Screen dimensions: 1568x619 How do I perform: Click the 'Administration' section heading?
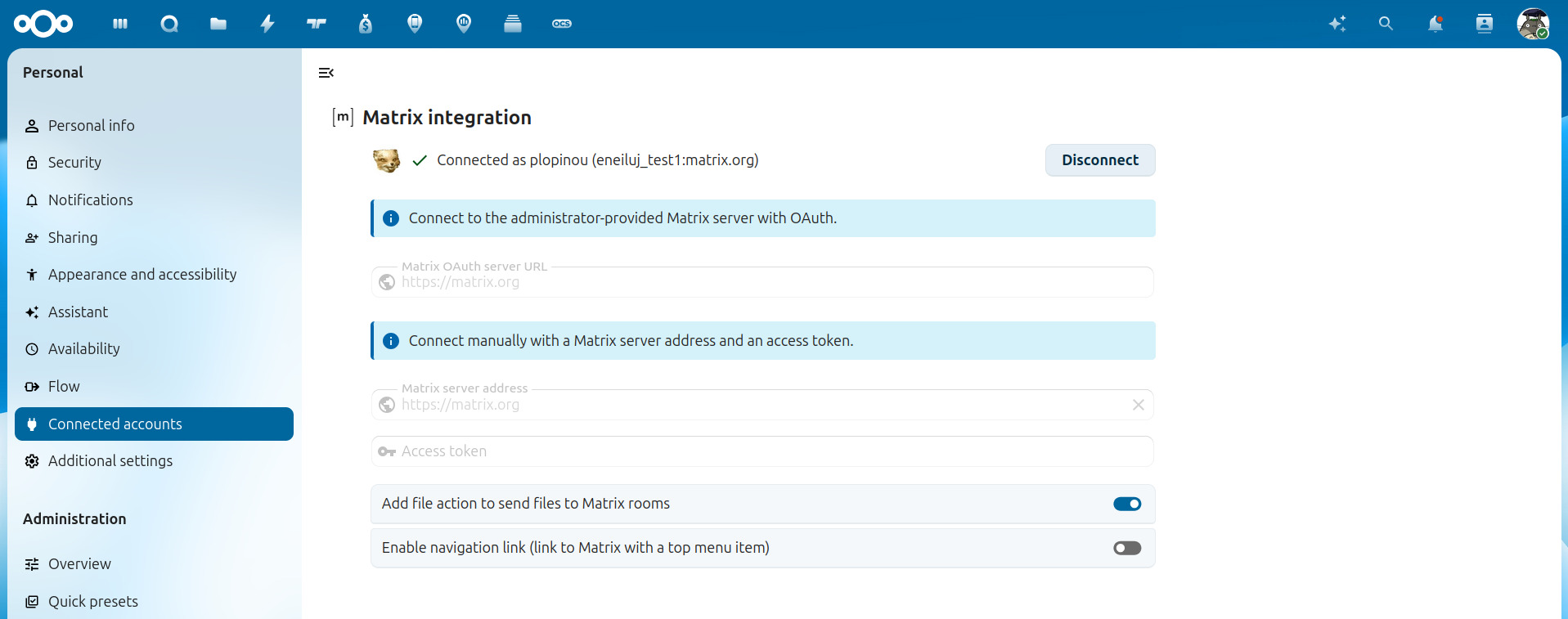pyautogui.click(x=74, y=518)
